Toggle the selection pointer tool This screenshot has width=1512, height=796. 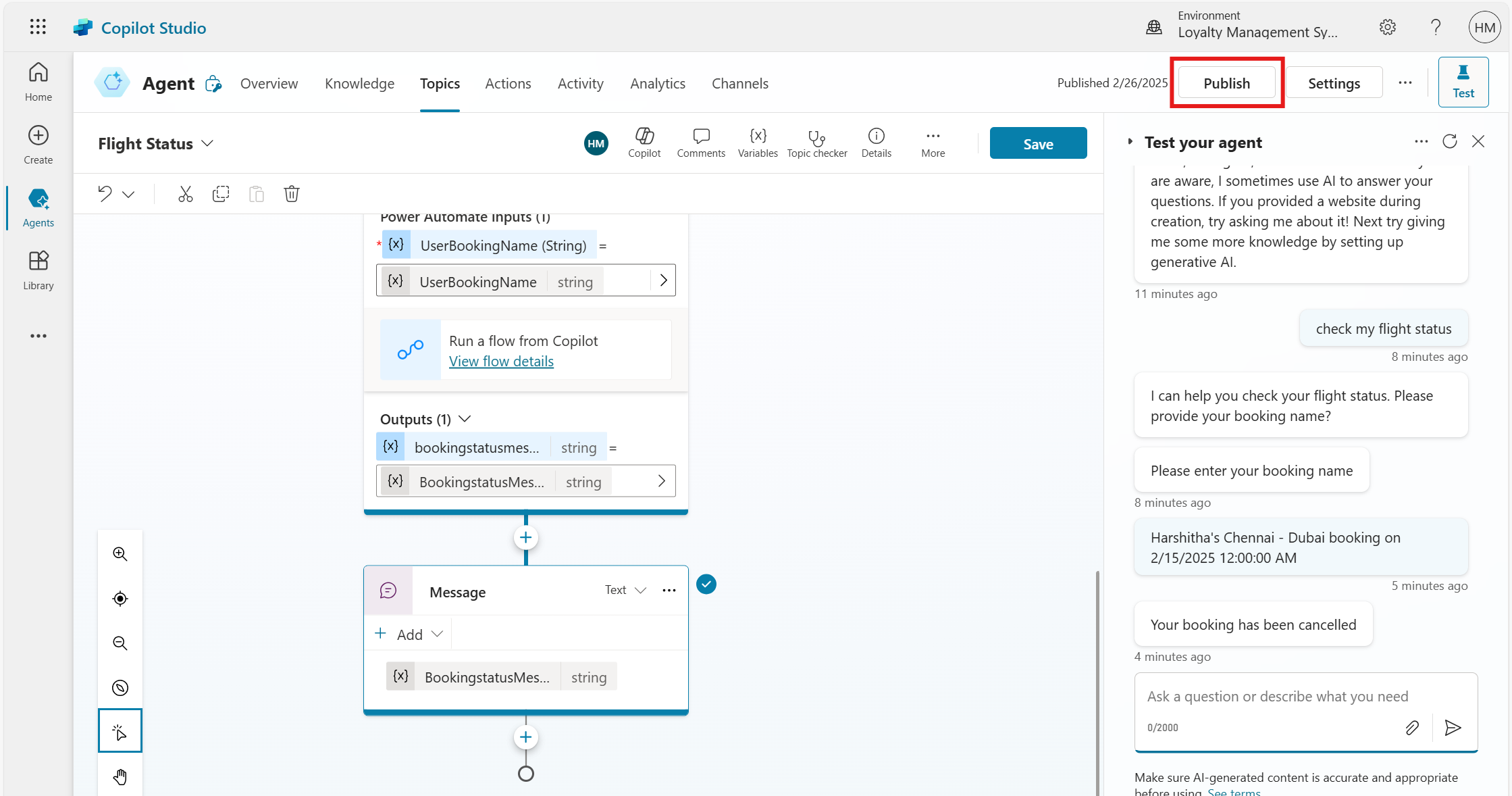(120, 732)
